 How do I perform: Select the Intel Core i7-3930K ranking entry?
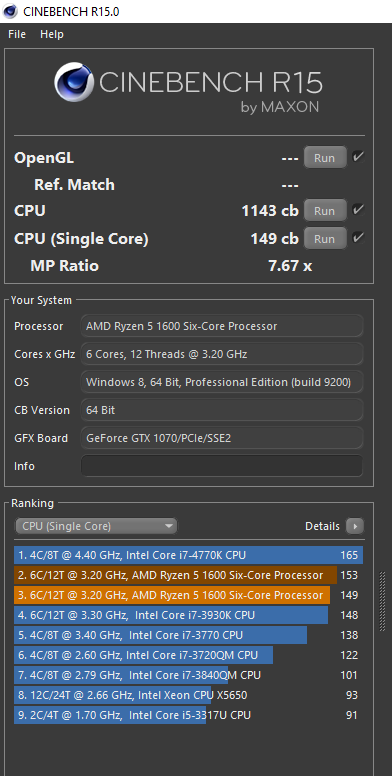click(189, 615)
